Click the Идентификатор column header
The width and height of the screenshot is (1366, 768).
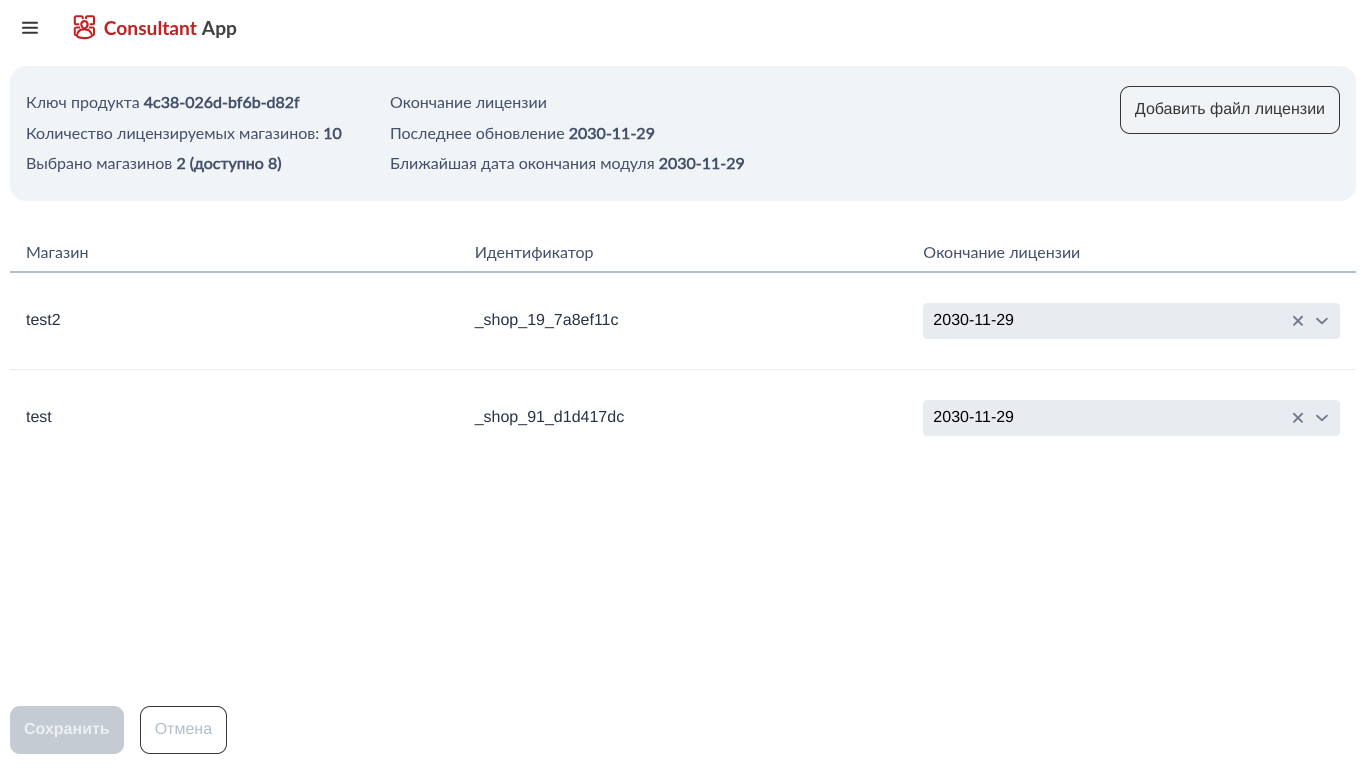tap(534, 253)
